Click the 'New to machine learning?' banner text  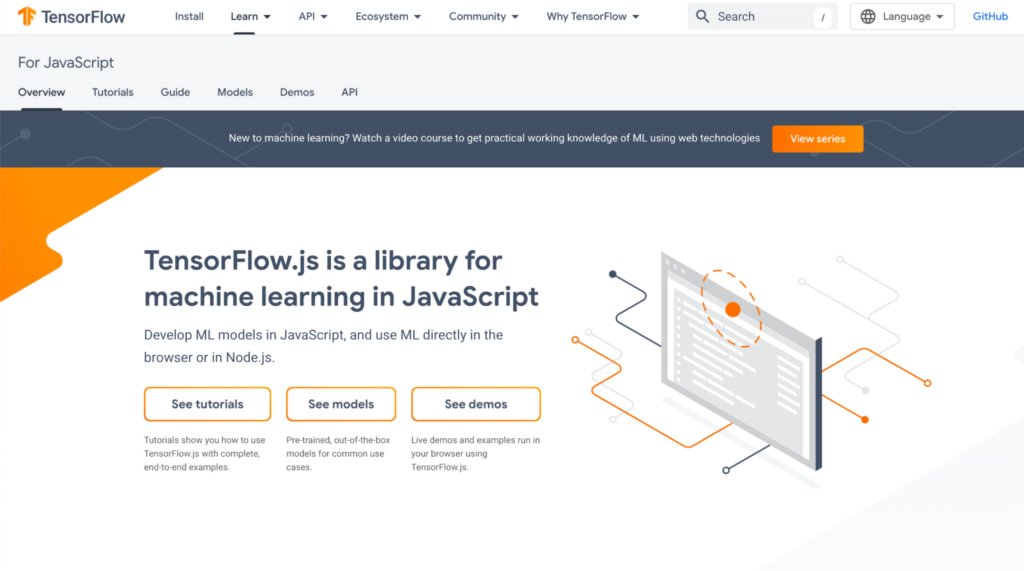pos(494,138)
